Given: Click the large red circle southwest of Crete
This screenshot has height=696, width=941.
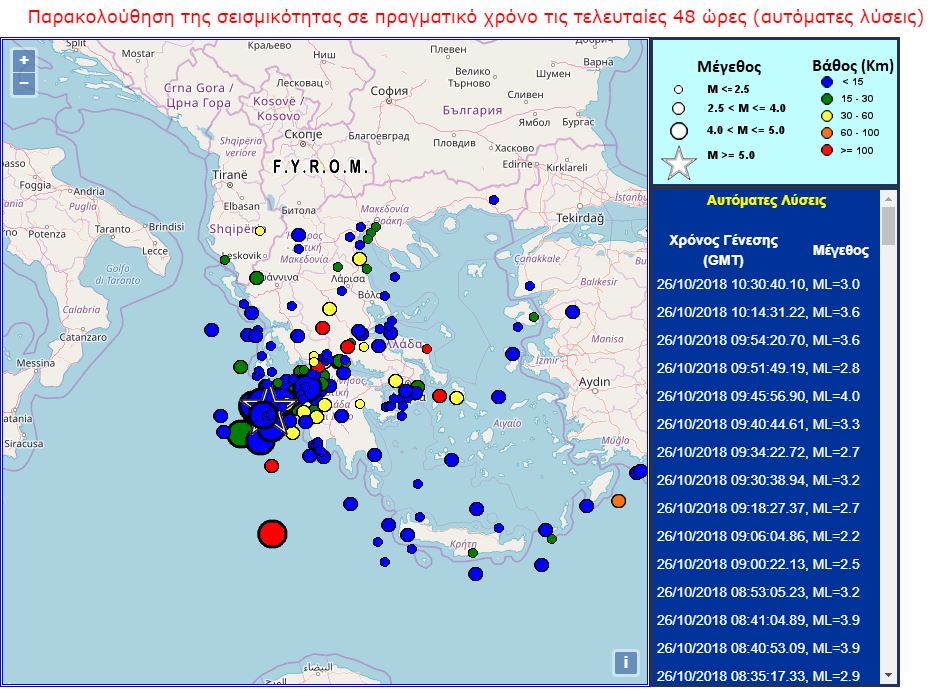Looking at the screenshot, I should coord(272,536).
